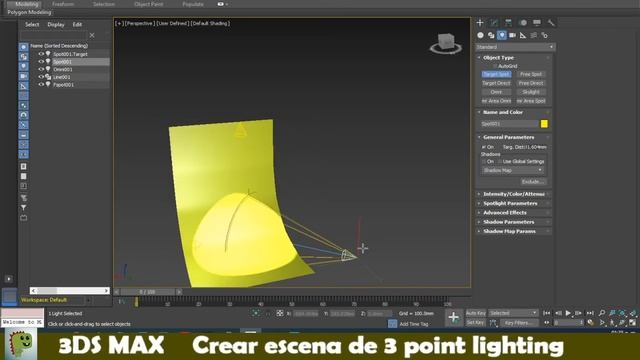
Task: Open the Freeform ribbon tab
Action: pyautogui.click(x=63, y=4)
